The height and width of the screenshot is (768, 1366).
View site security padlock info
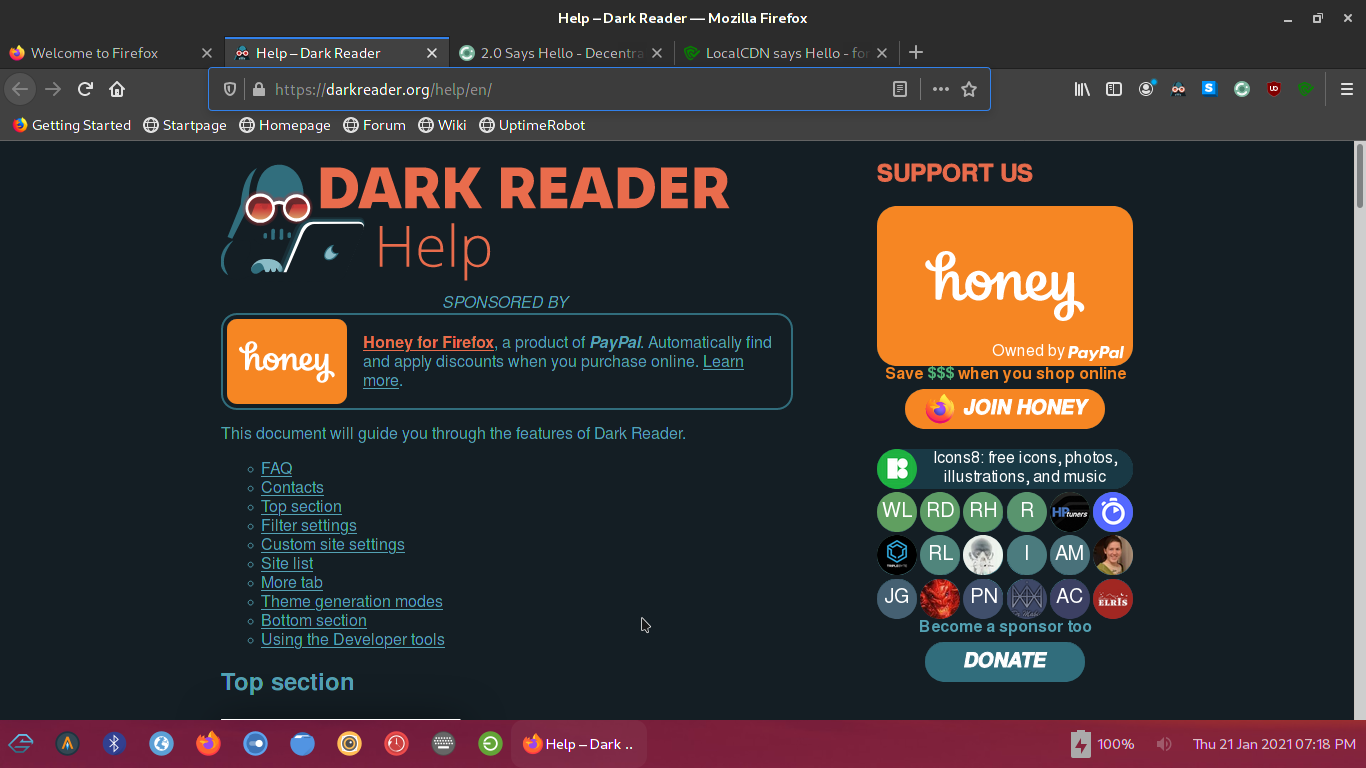[x=259, y=89]
